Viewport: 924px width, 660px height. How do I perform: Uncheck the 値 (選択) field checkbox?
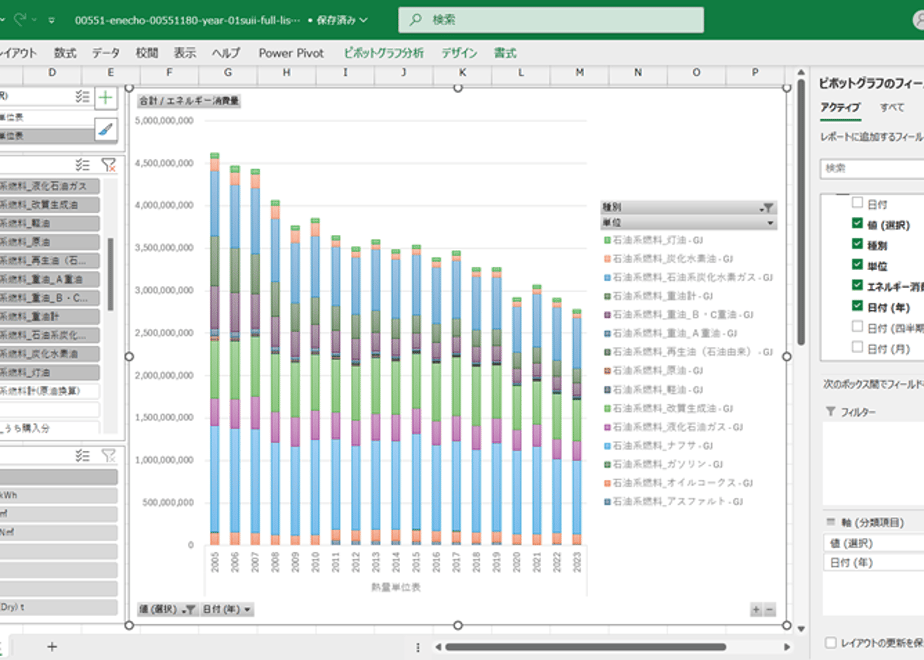pyautogui.click(x=857, y=223)
